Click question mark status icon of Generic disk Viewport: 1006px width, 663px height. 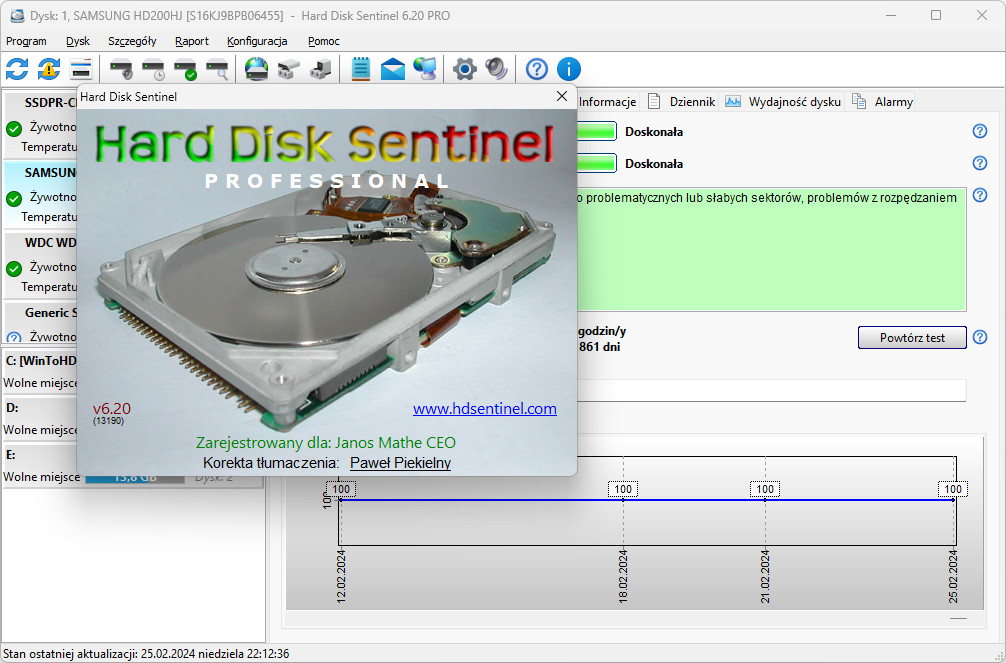point(14,338)
